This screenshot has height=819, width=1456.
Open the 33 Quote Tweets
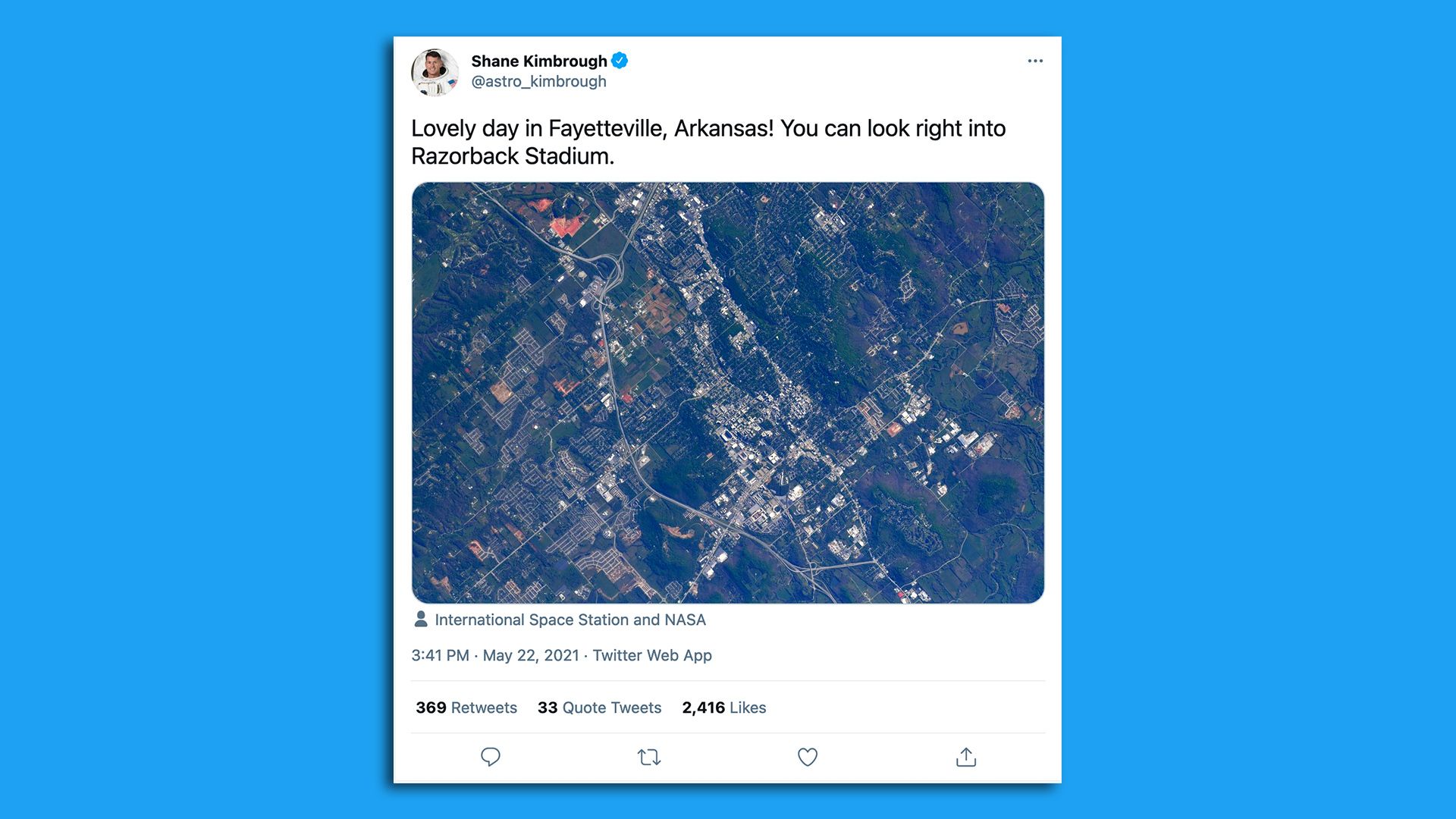click(x=599, y=708)
